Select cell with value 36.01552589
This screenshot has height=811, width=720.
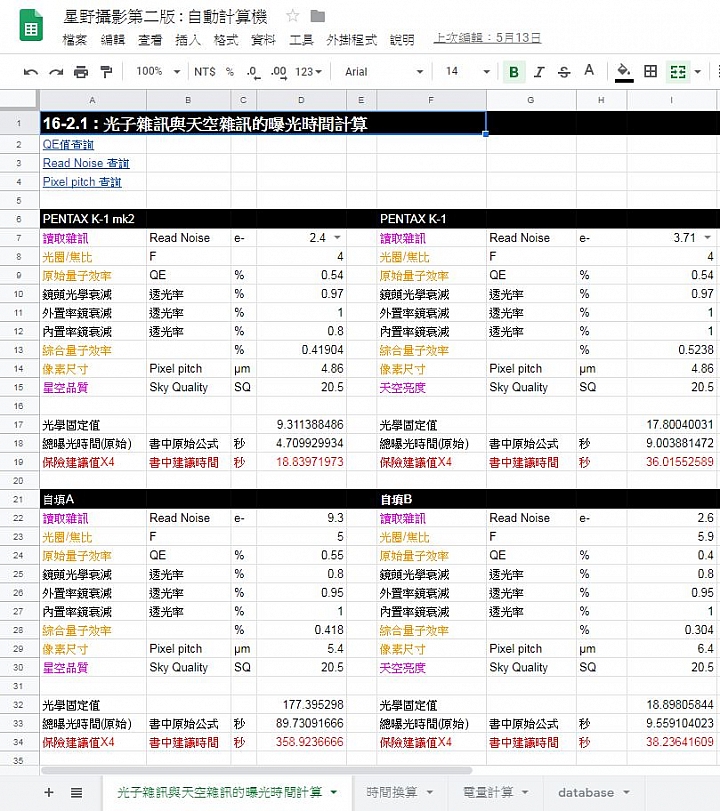point(673,462)
